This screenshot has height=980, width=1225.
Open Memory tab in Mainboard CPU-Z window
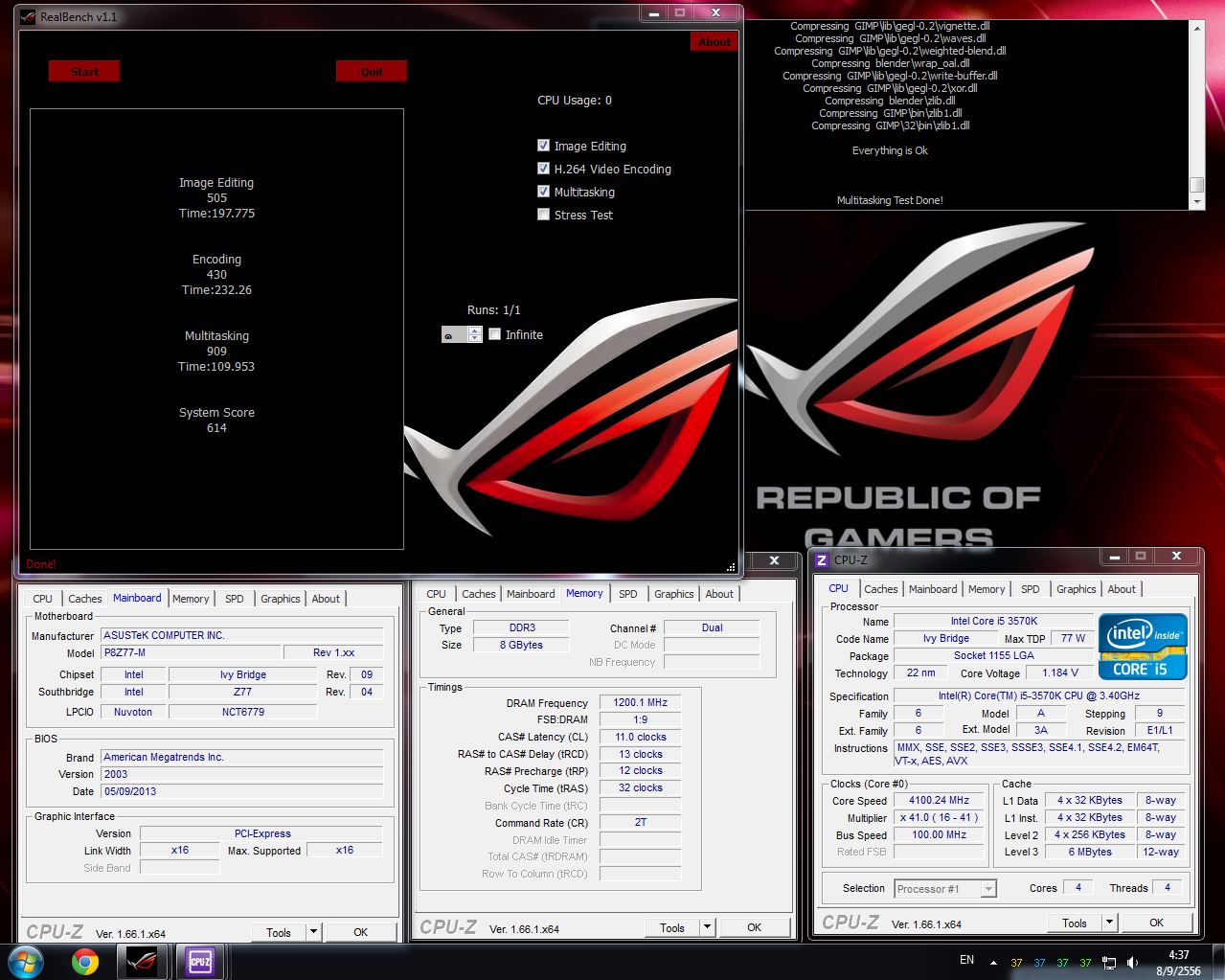(x=191, y=599)
